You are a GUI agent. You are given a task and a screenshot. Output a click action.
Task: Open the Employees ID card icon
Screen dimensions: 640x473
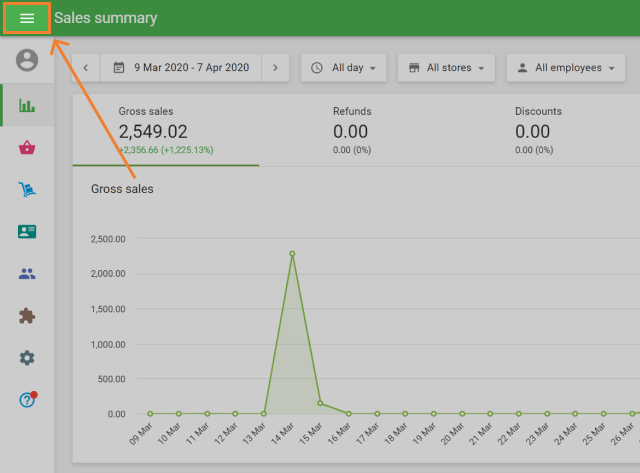point(27,231)
